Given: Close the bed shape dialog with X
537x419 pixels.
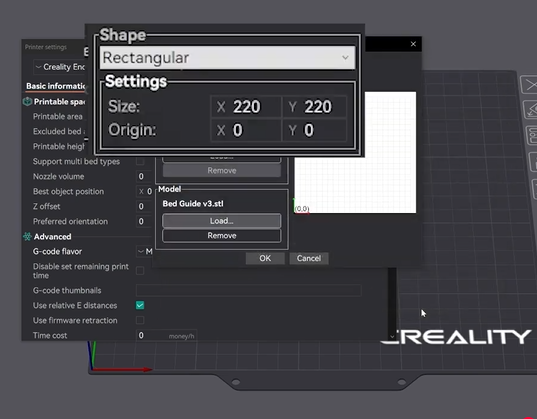Looking at the screenshot, I should tap(413, 44).
